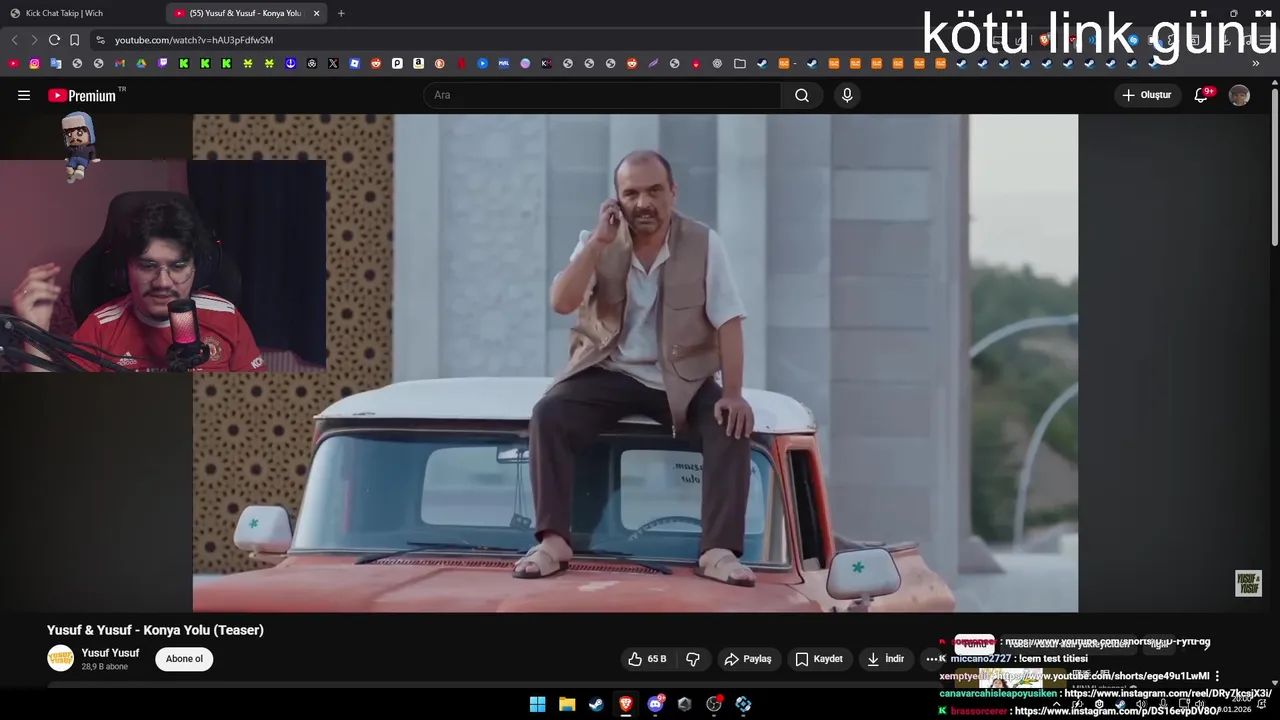The image size is (1280, 720).
Task: Open the account avatar menu
Action: pos(1239,95)
